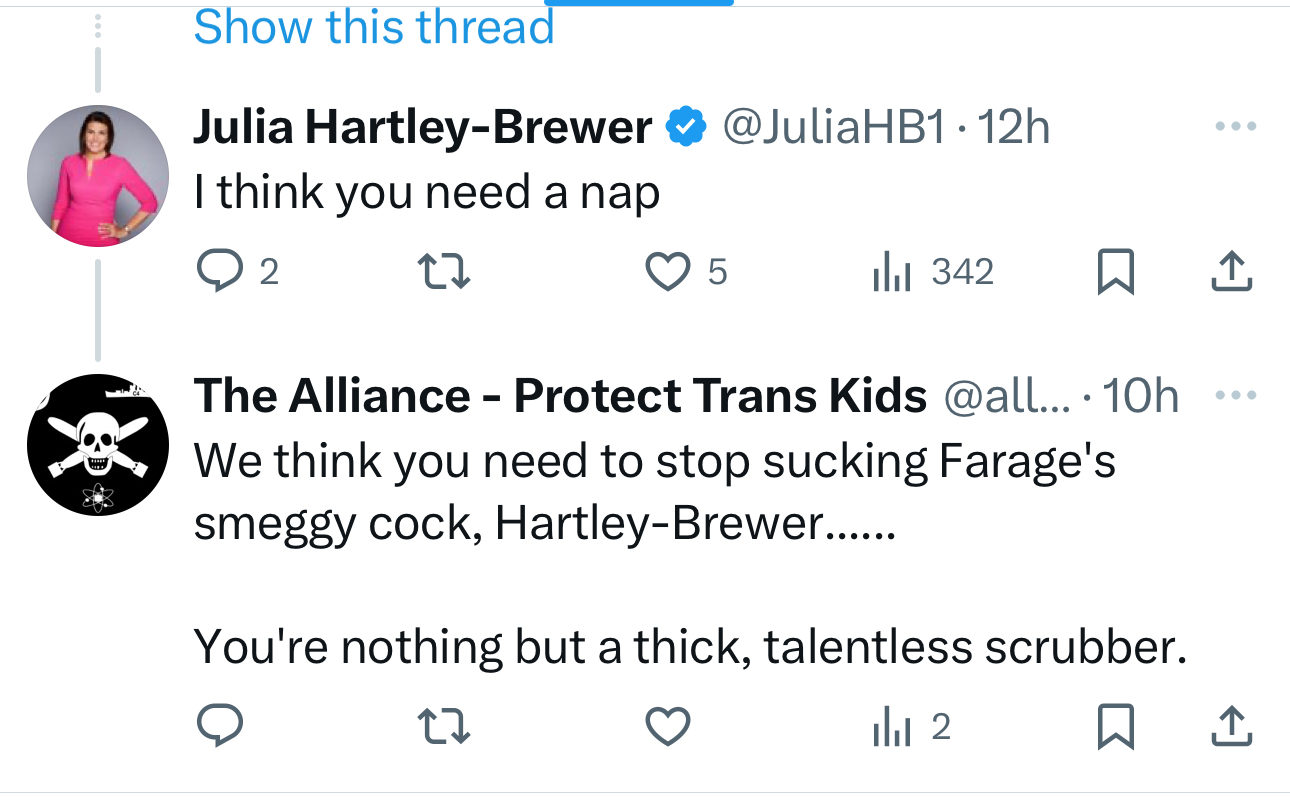Bookmark The Alliance's reply

(x=1115, y=727)
